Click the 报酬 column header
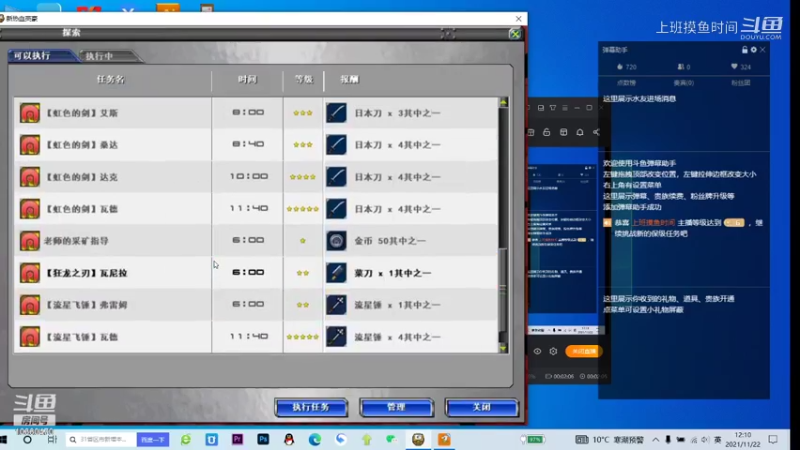Image resolution: width=800 pixels, height=450 pixels. coord(350,80)
